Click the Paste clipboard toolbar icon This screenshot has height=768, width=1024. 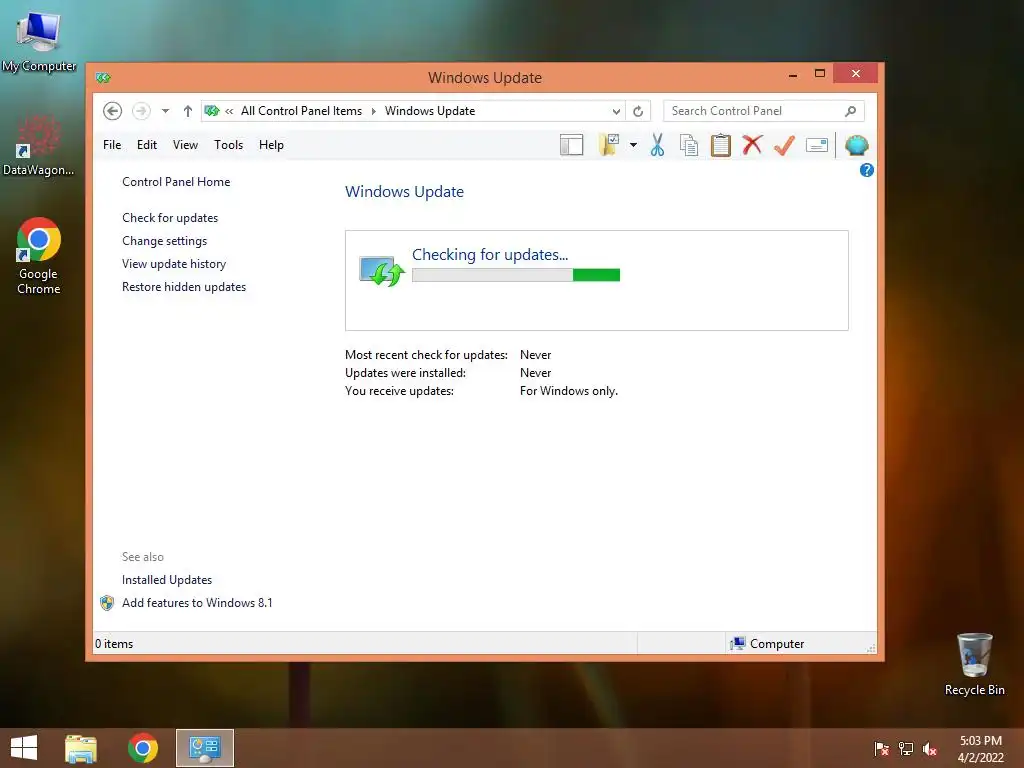coord(720,145)
